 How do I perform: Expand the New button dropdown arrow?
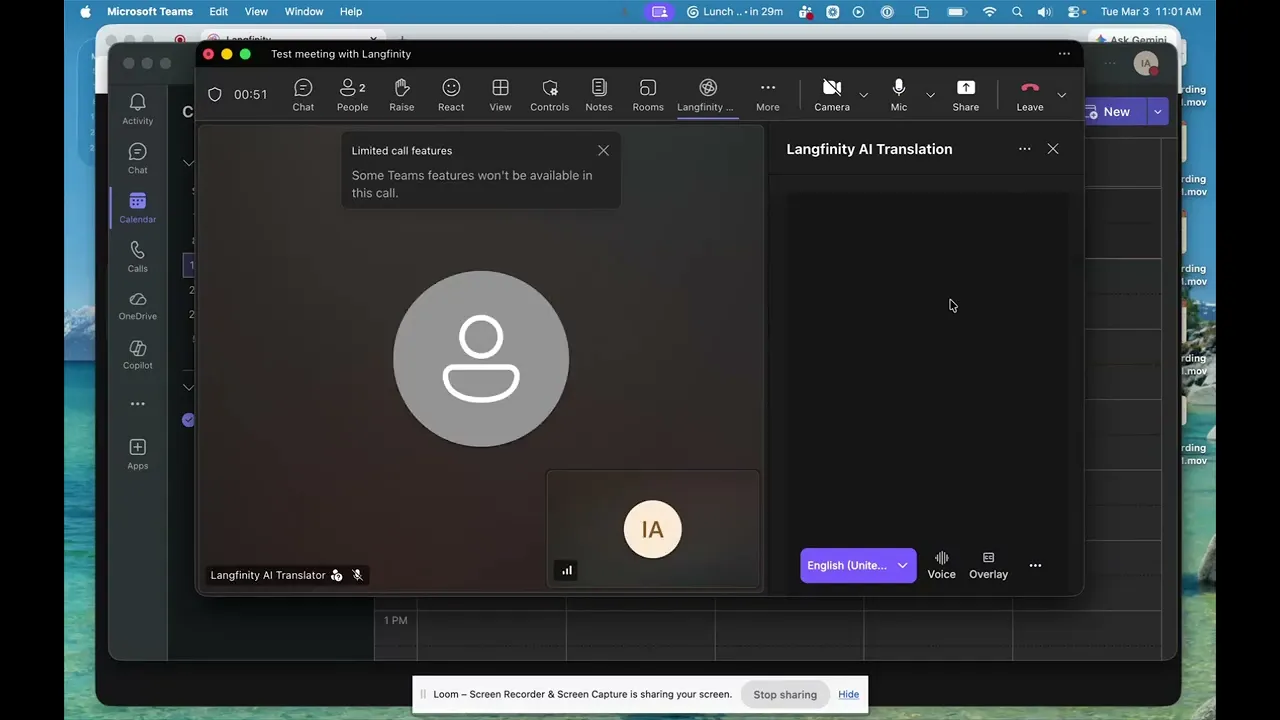point(1158,112)
